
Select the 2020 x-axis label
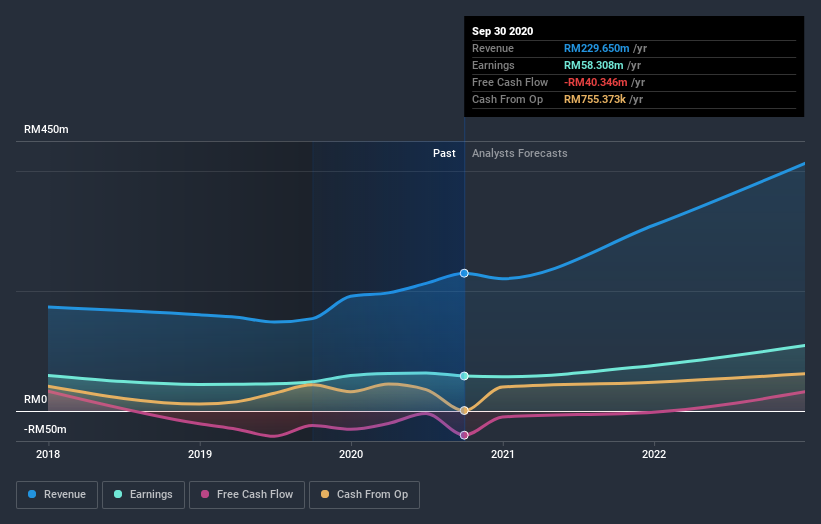coord(351,454)
